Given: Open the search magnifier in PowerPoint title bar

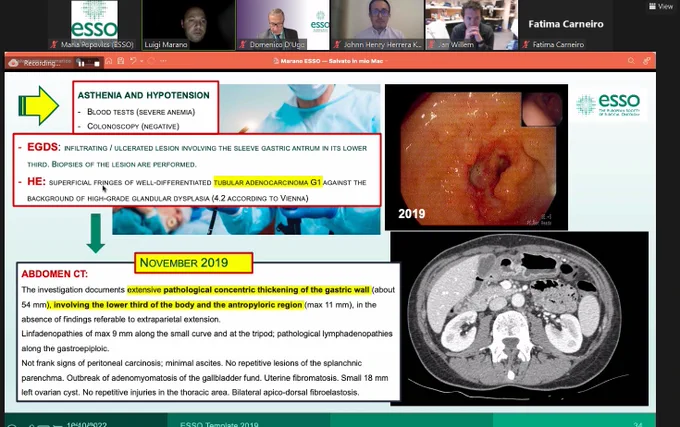Looking at the screenshot, I should [x=631, y=61].
